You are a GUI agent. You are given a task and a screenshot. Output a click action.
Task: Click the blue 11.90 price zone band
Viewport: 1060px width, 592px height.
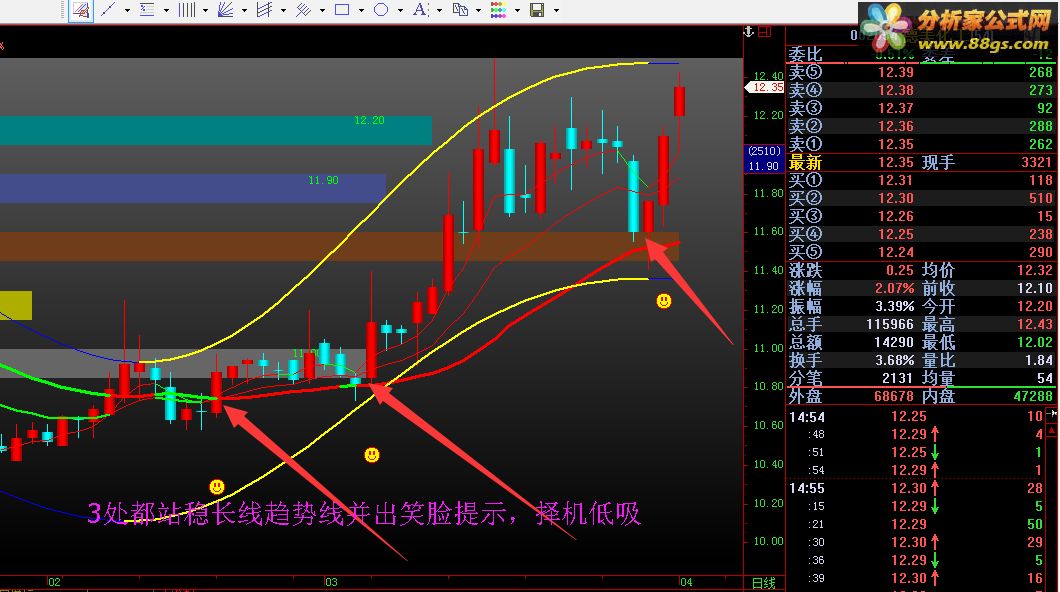(x=193, y=189)
